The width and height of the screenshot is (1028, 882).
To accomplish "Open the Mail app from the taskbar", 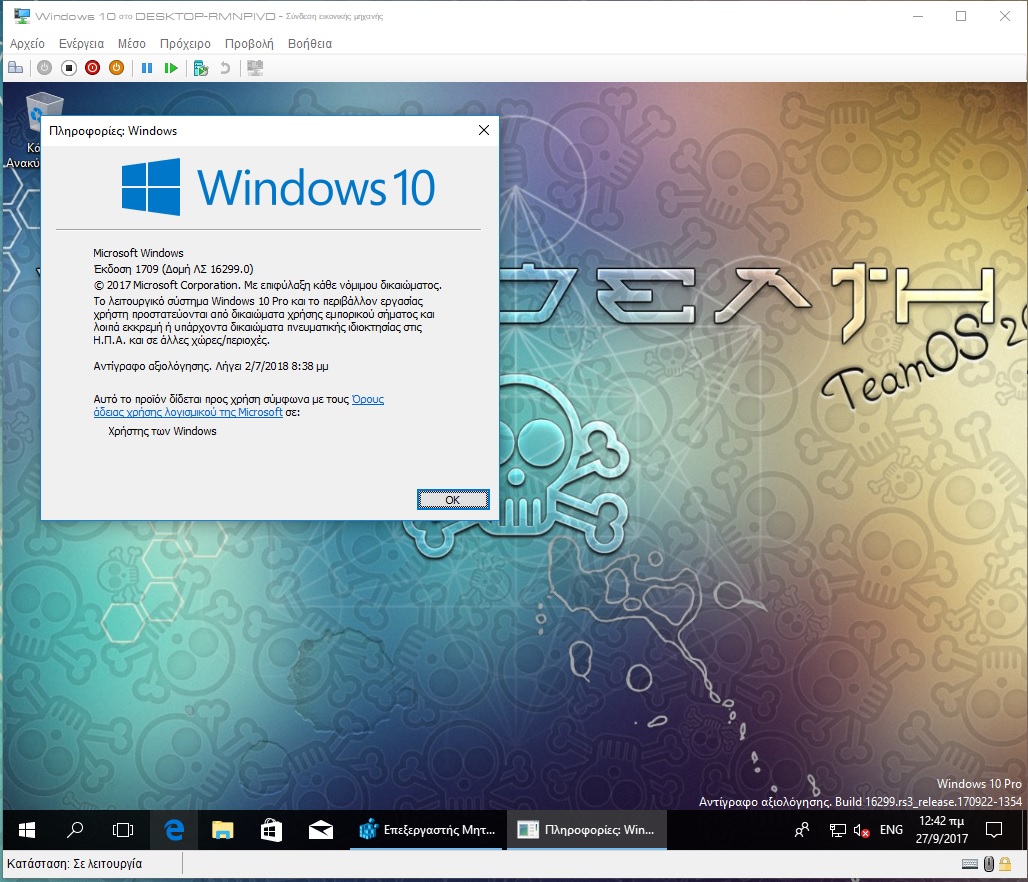I will [321, 830].
